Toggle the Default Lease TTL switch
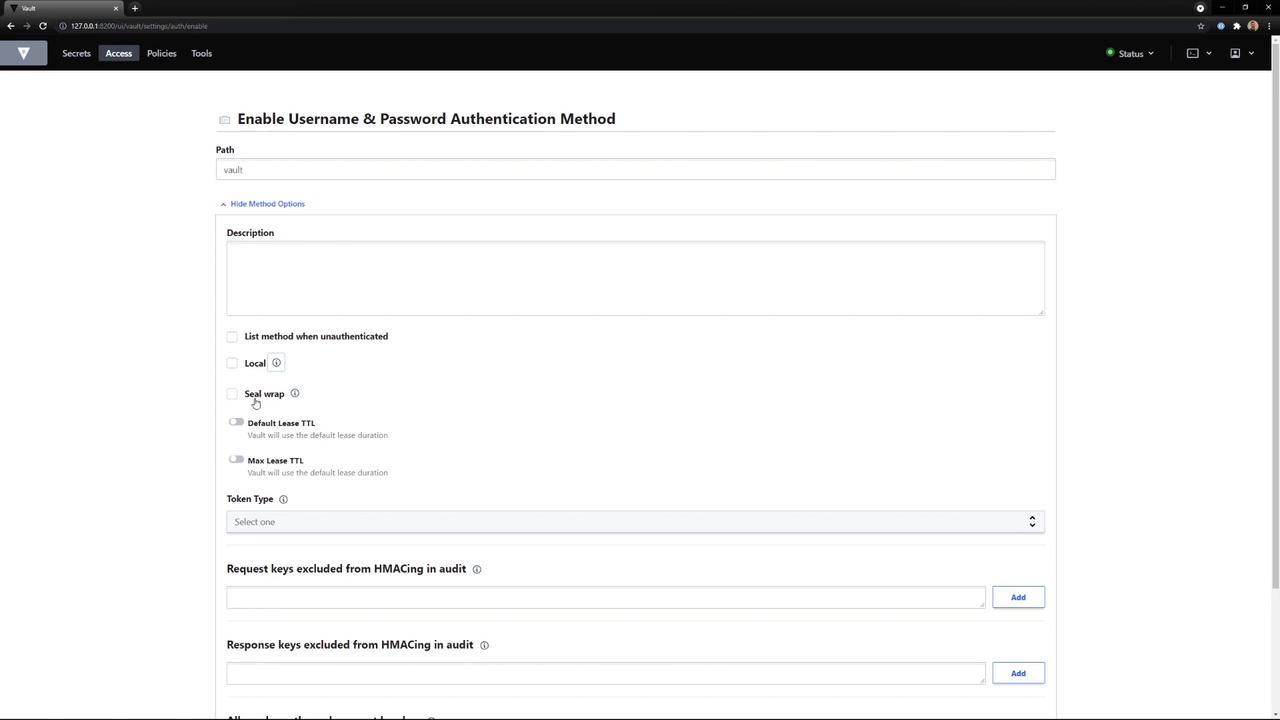The image size is (1280, 720). point(236,422)
